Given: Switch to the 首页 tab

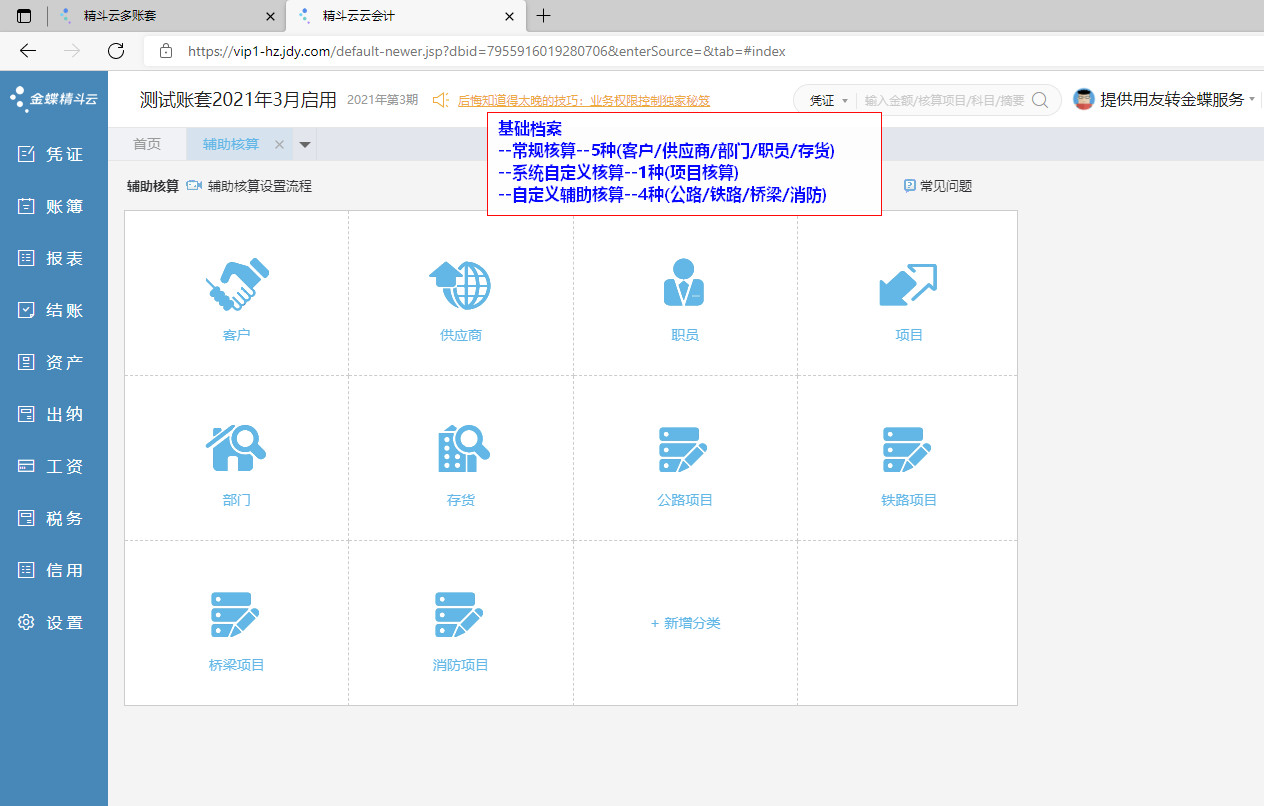Looking at the screenshot, I should (x=147, y=144).
